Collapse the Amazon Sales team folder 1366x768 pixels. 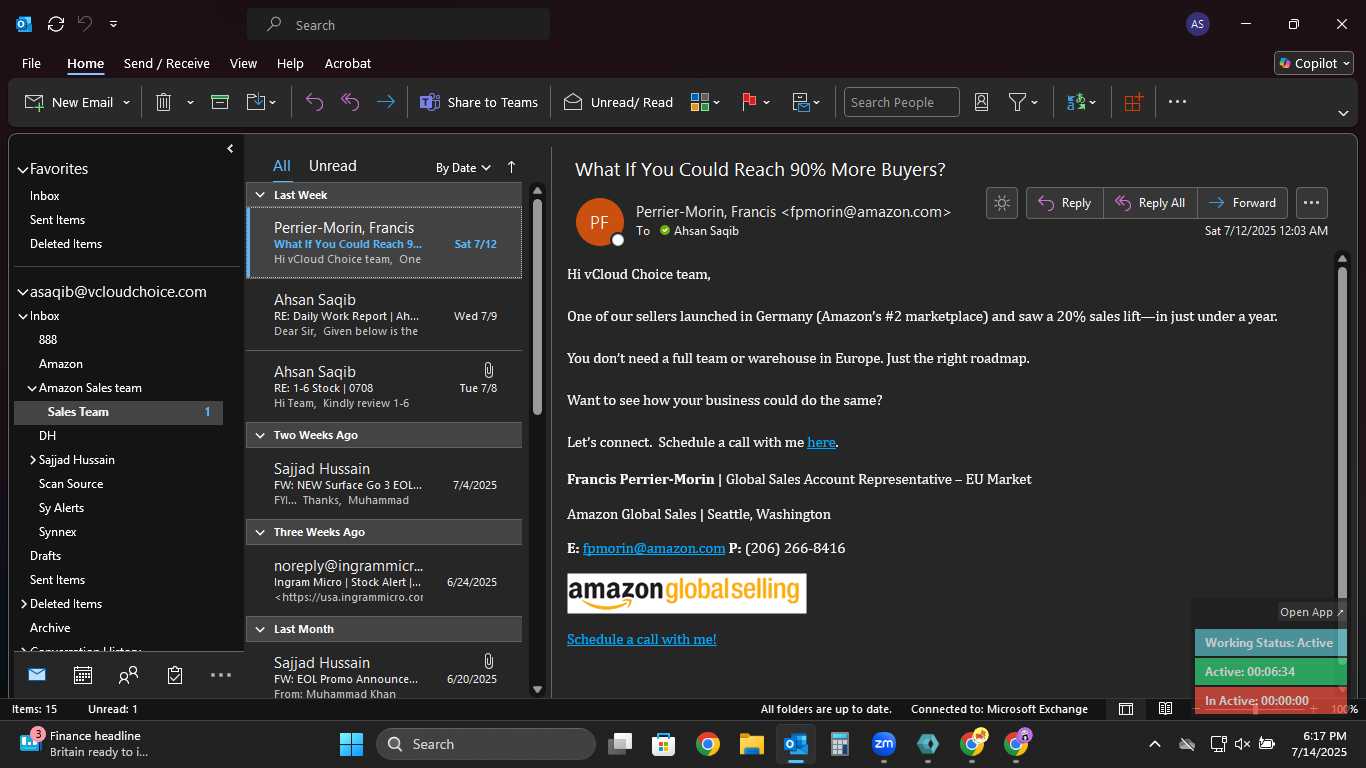coord(32,388)
